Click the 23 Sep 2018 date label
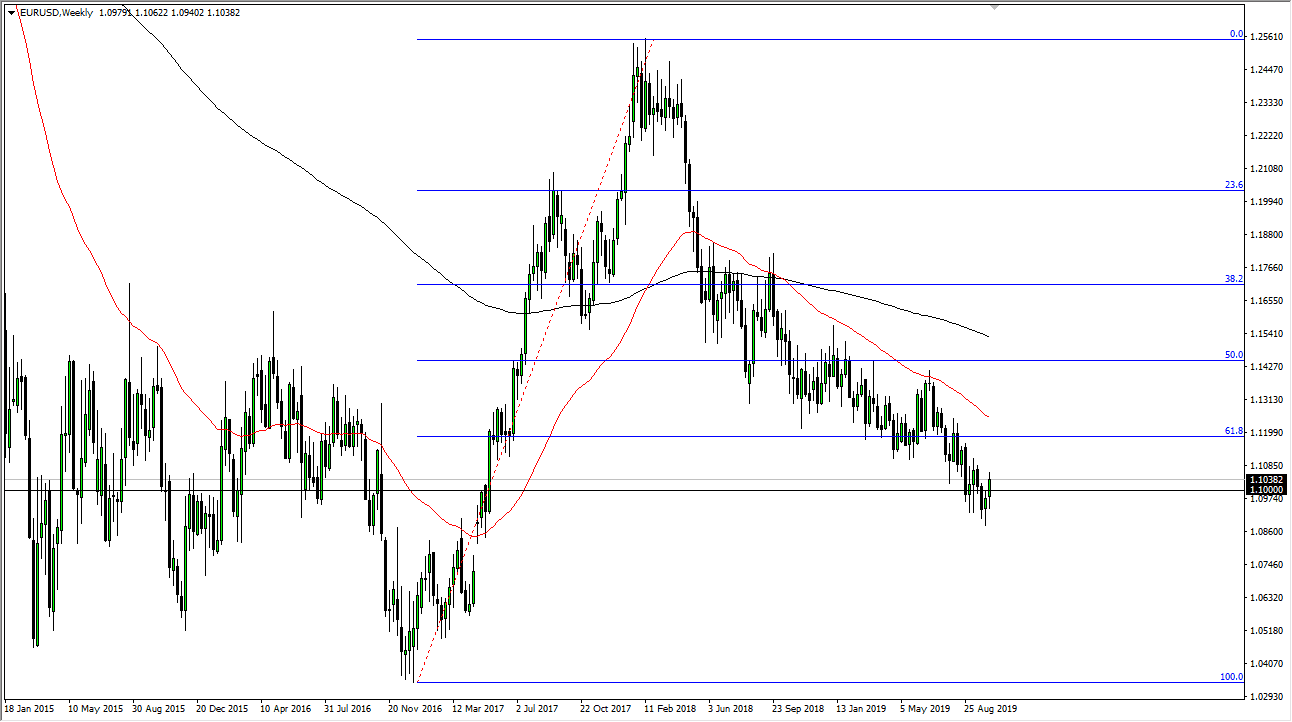The image size is (1292, 722). click(x=797, y=708)
